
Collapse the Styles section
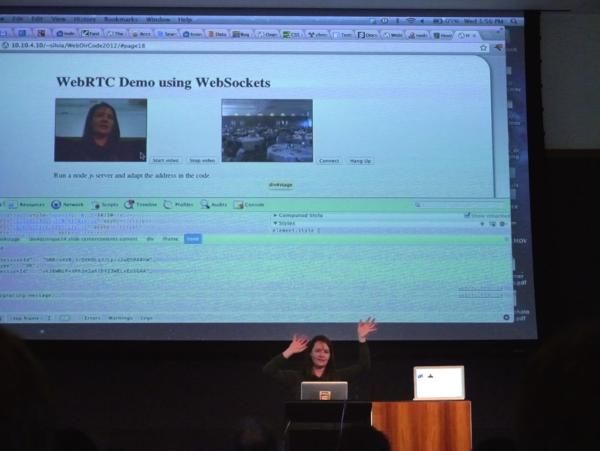tap(284, 223)
